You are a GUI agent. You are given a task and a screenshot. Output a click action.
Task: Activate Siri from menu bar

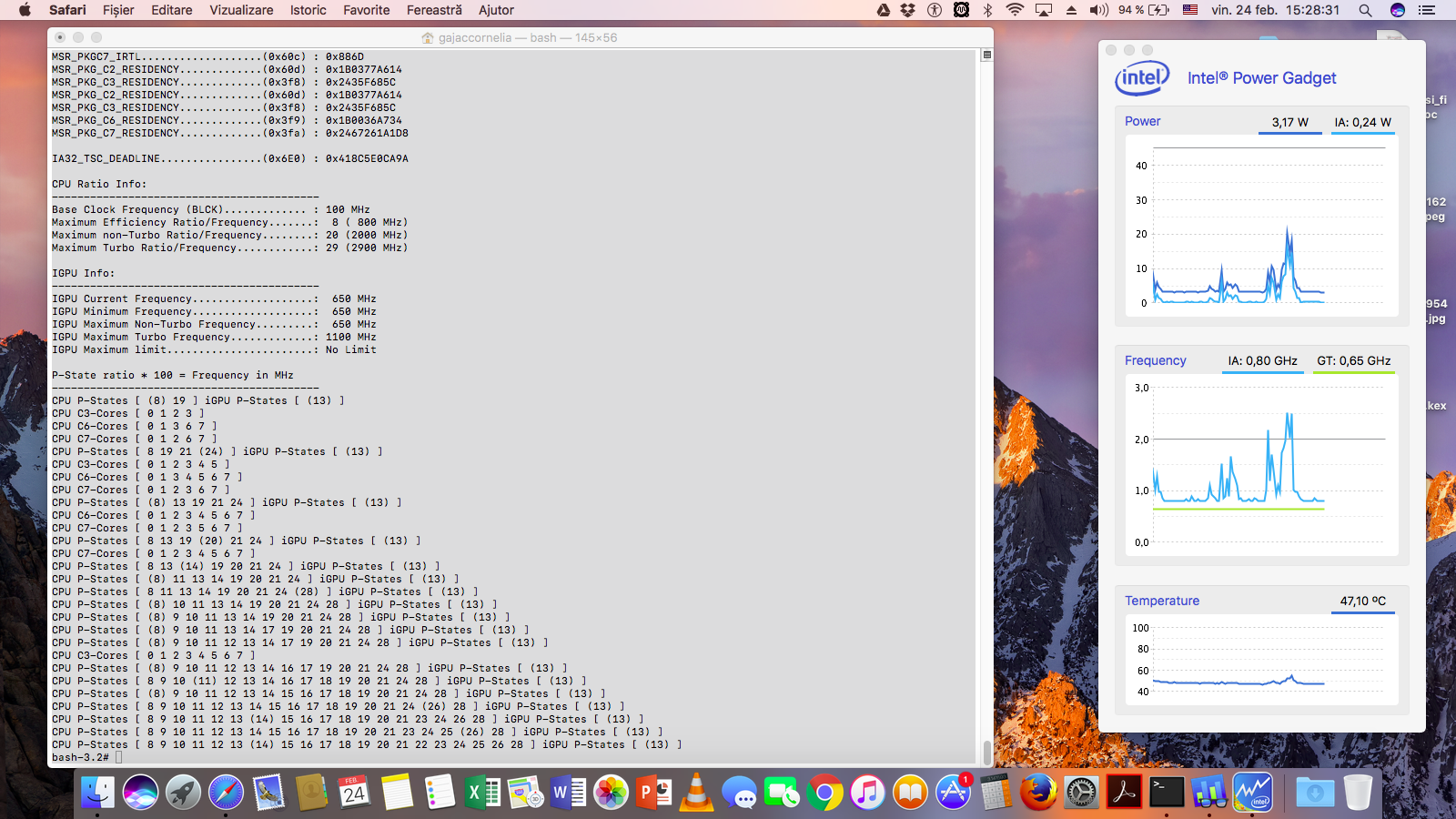pos(1398,10)
